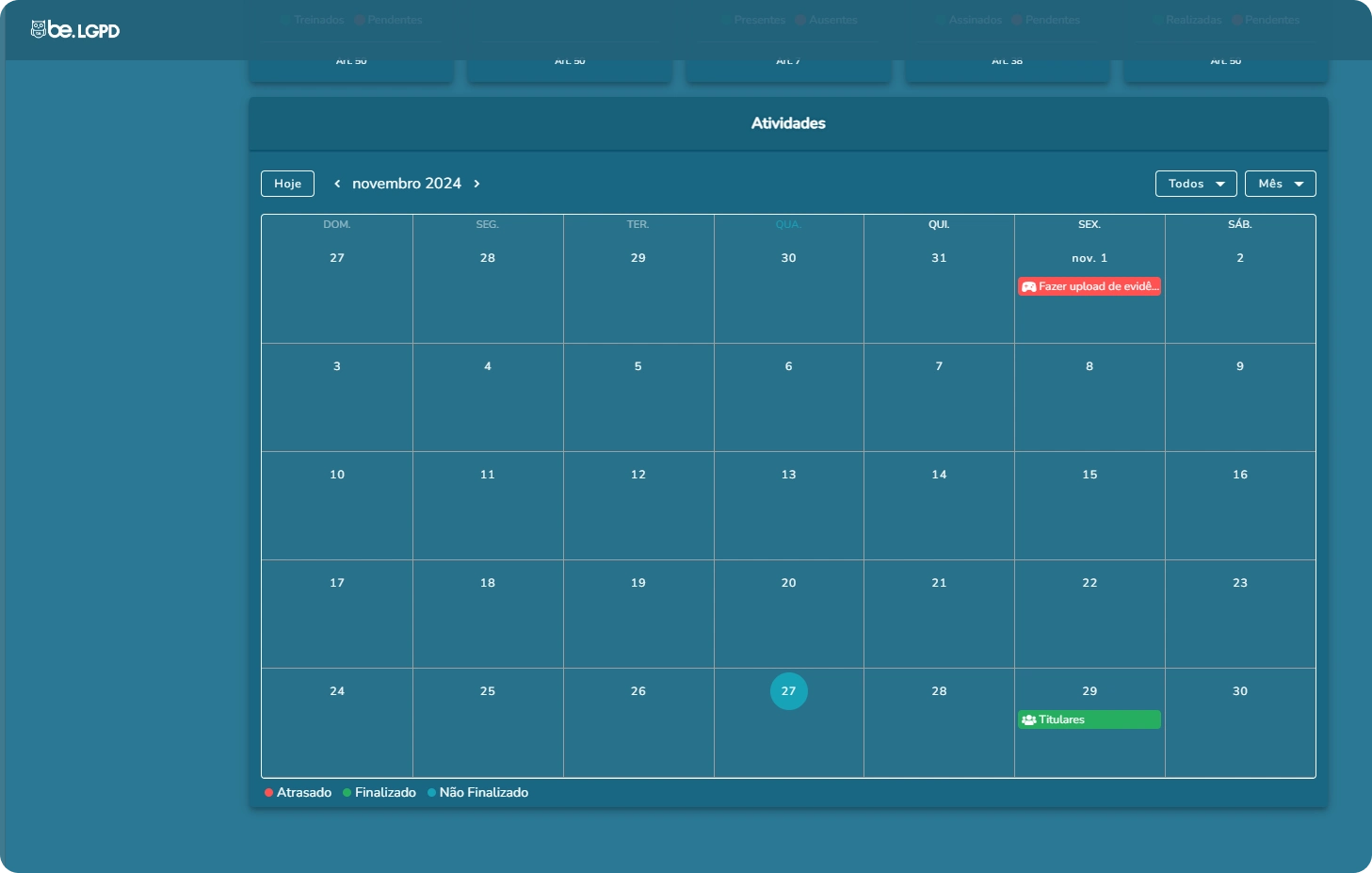The height and width of the screenshot is (873, 1372).
Task: Go to the previous month with left chevron
Action: pos(337,184)
